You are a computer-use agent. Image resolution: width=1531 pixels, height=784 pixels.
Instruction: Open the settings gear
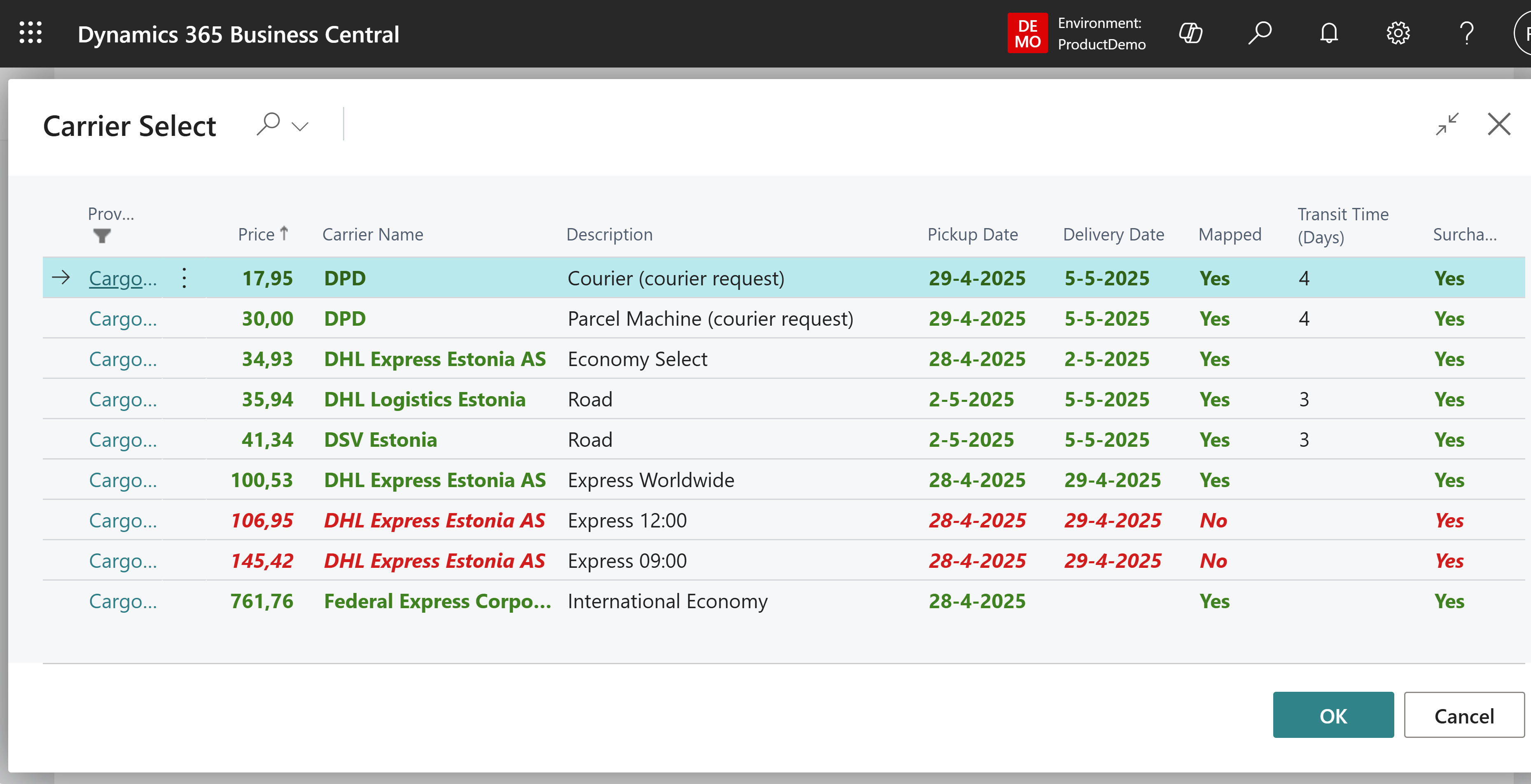point(1398,33)
